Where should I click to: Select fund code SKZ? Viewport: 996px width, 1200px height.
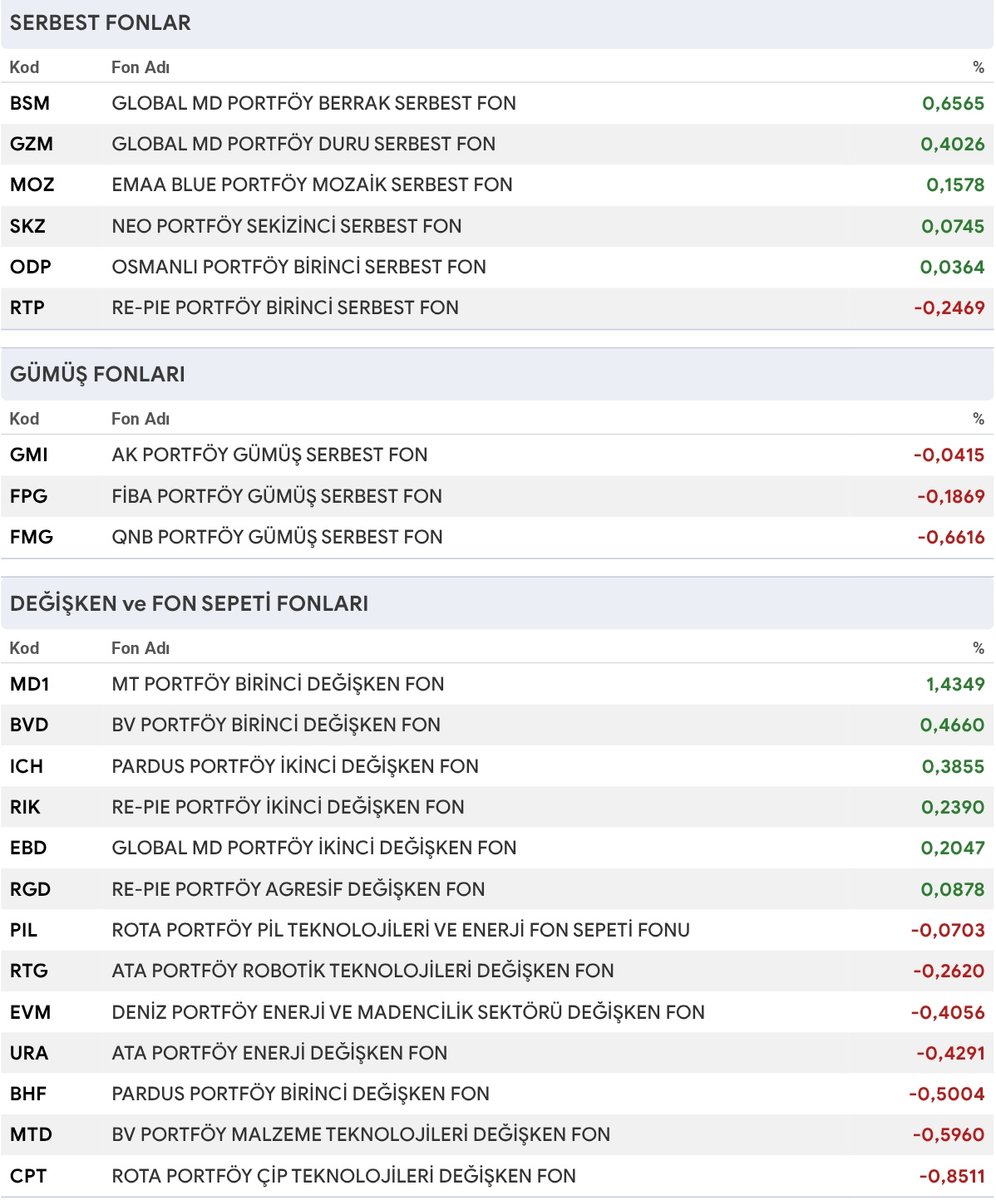coord(29,226)
